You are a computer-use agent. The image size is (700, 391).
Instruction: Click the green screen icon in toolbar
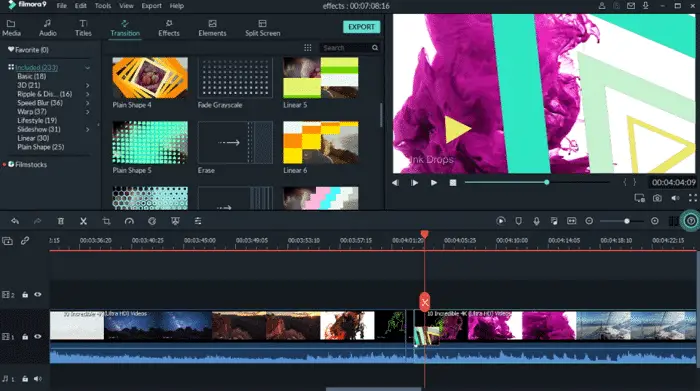point(175,221)
